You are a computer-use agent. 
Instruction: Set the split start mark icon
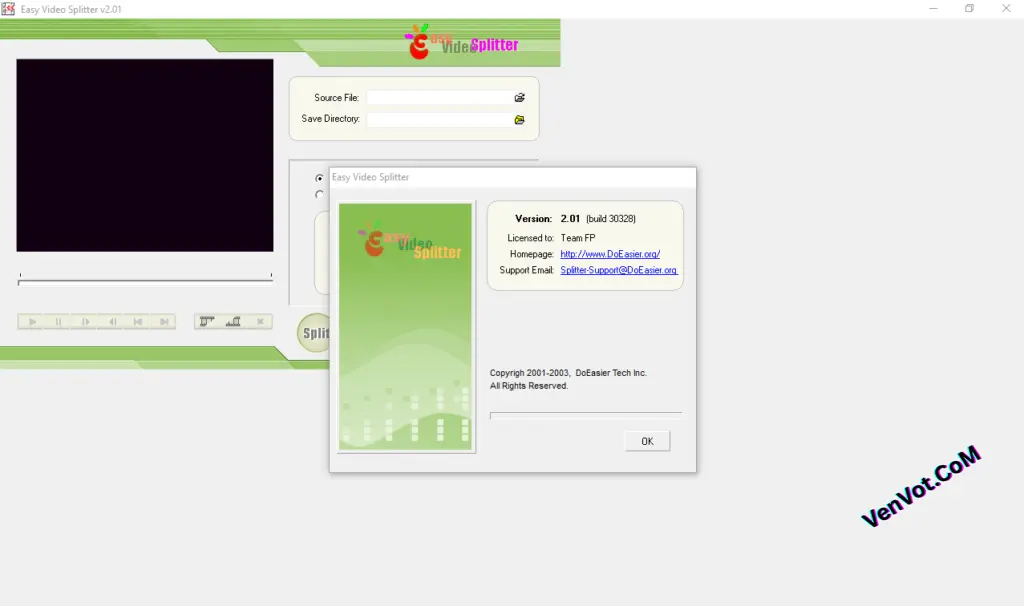pyautogui.click(x=207, y=321)
